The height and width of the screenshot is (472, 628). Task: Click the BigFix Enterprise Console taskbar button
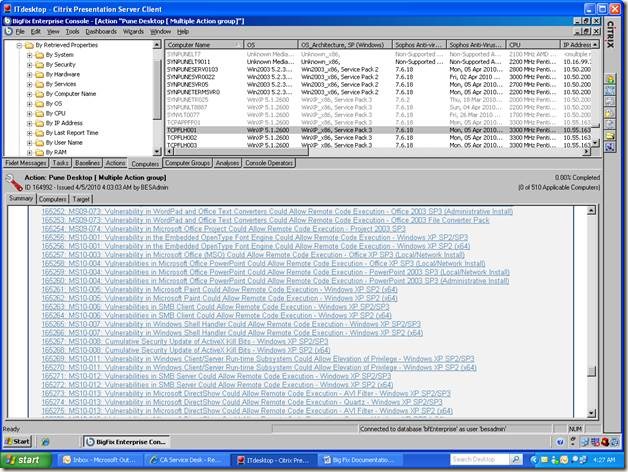click(127, 442)
